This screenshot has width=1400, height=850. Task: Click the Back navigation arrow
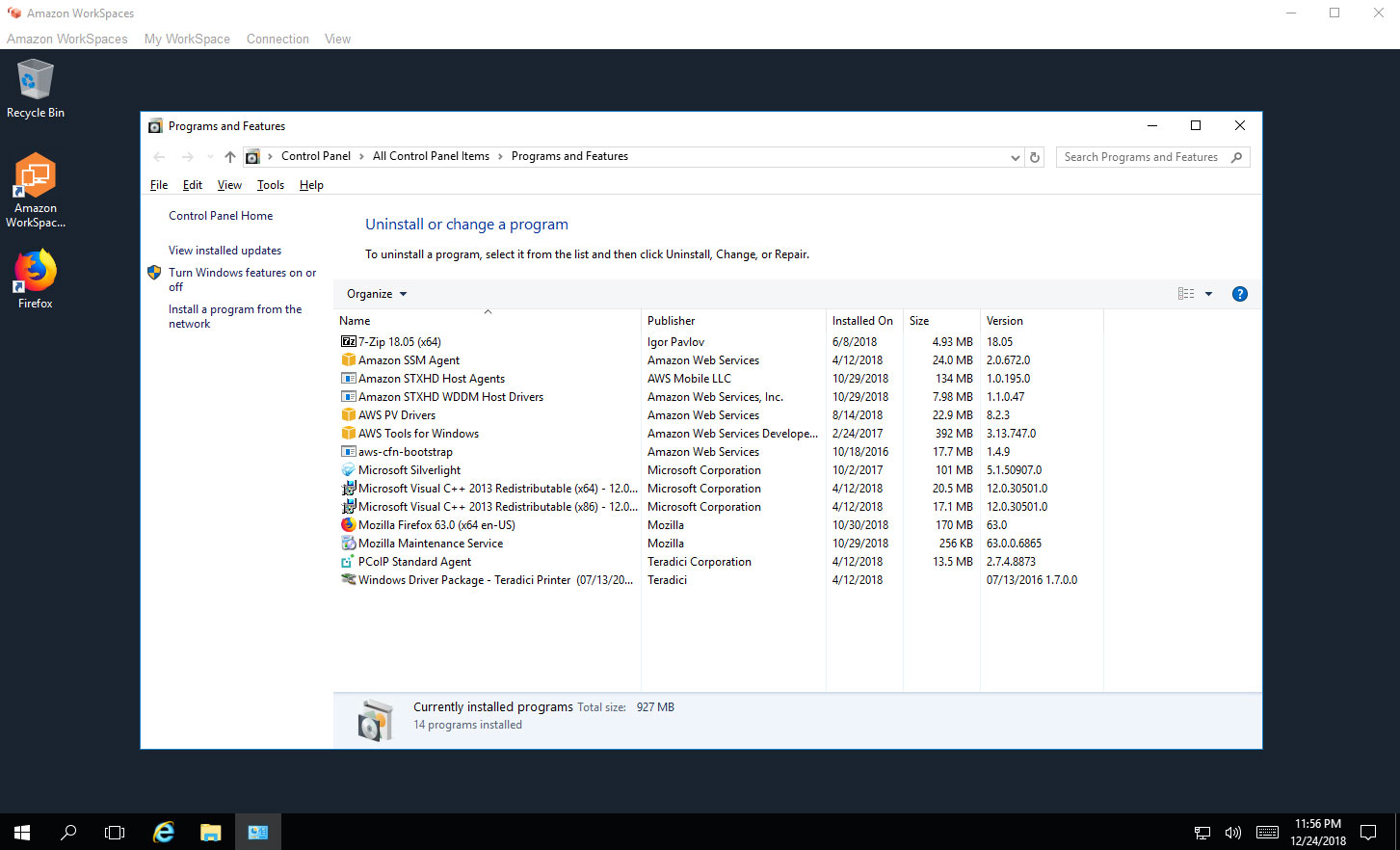[158, 156]
